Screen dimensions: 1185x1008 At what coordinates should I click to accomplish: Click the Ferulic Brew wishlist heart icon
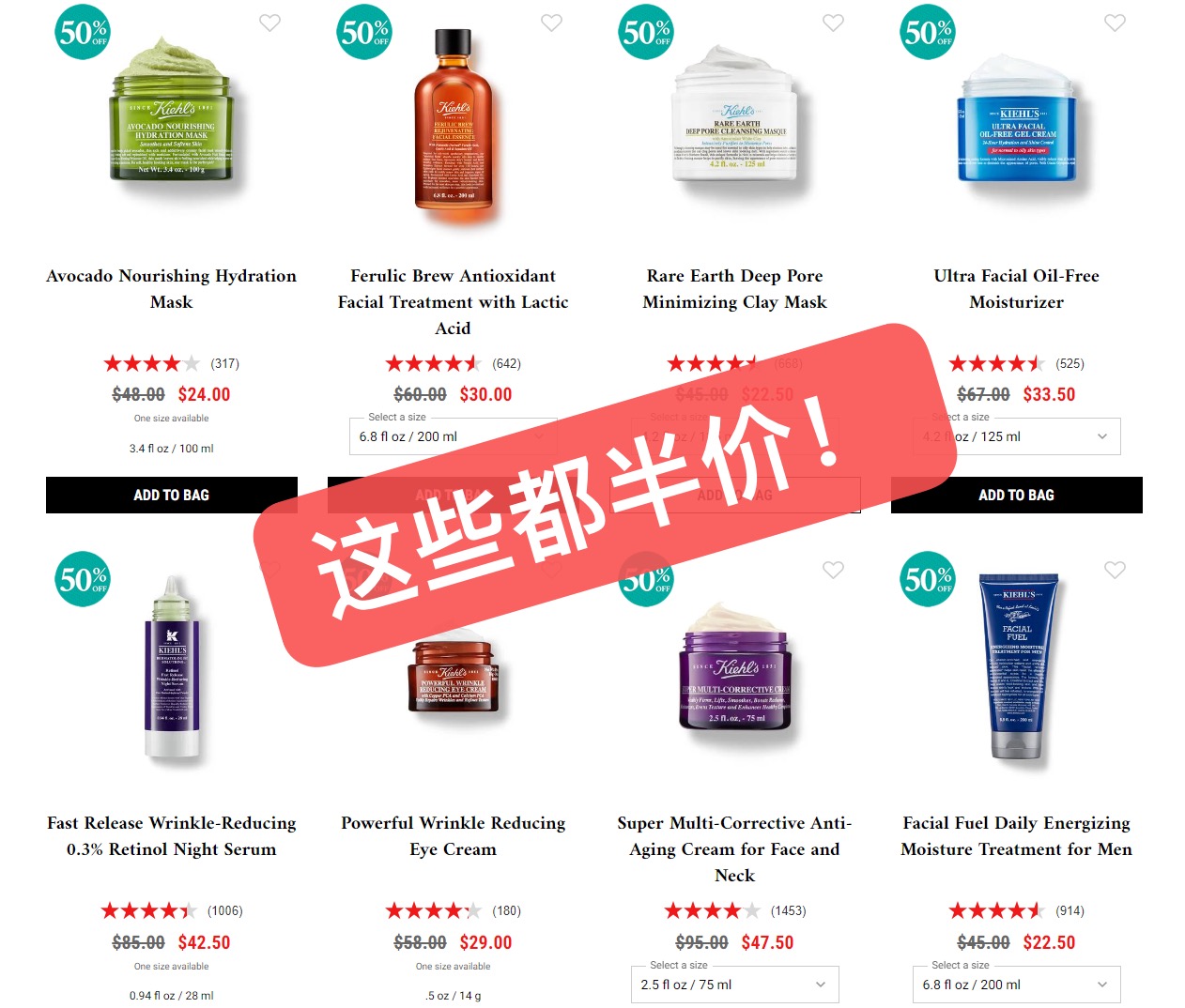pos(551,23)
